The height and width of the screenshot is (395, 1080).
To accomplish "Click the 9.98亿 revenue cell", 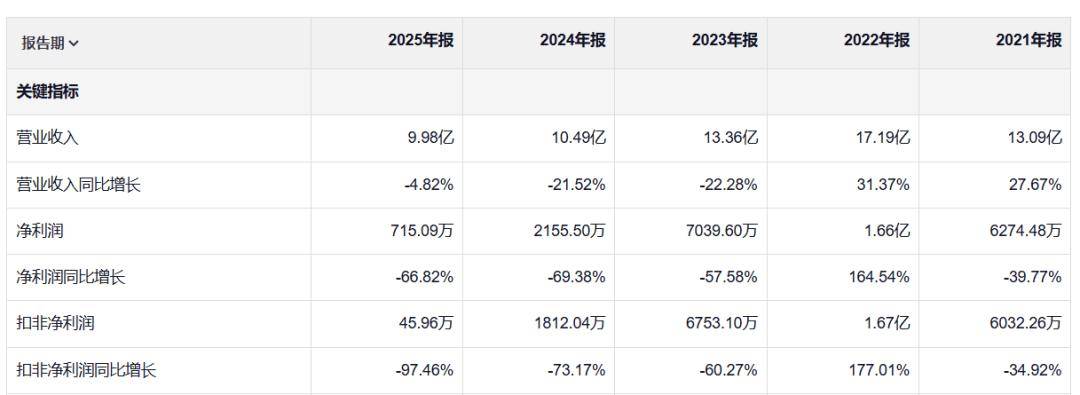I will [429, 138].
